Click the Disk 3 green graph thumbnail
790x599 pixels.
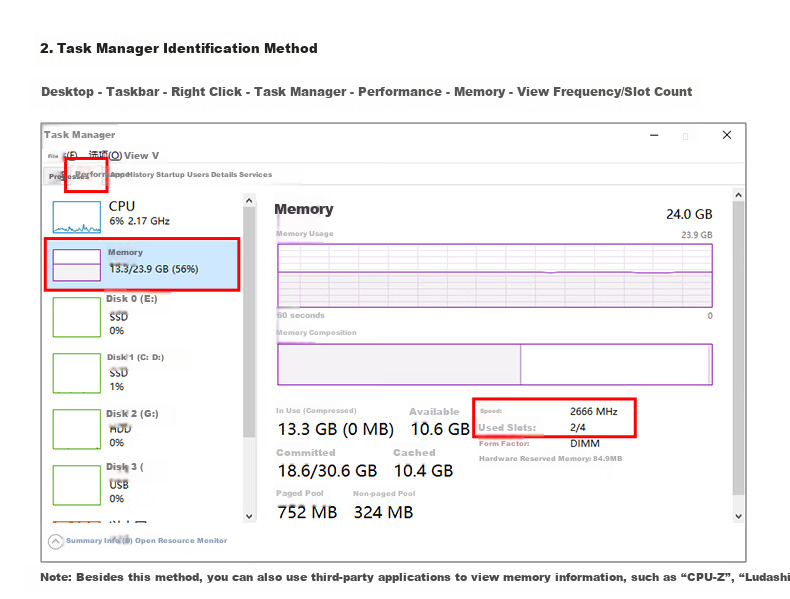[77, 485]
